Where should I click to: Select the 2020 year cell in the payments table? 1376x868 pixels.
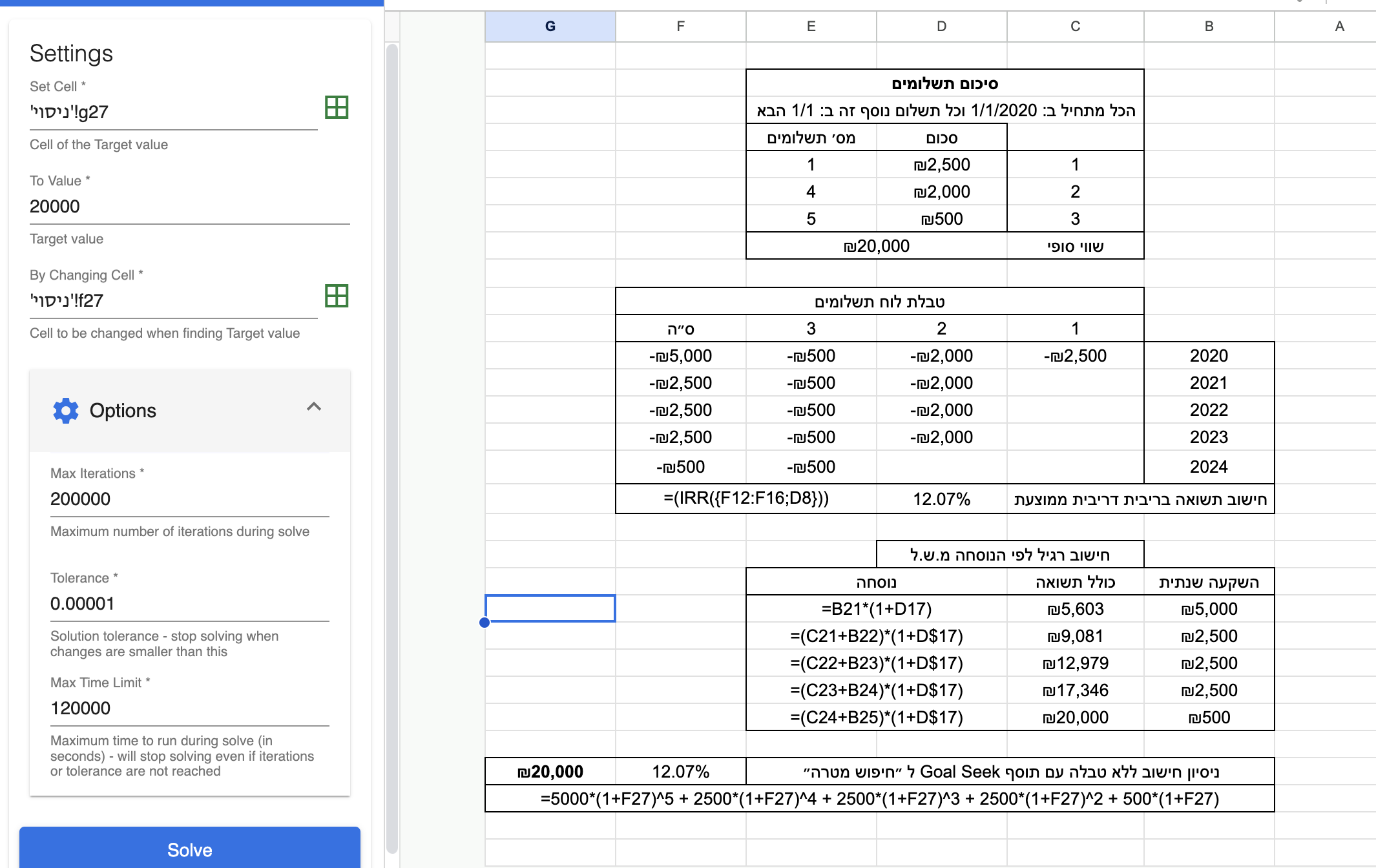pyautogui.click(x=1208, y=356)
